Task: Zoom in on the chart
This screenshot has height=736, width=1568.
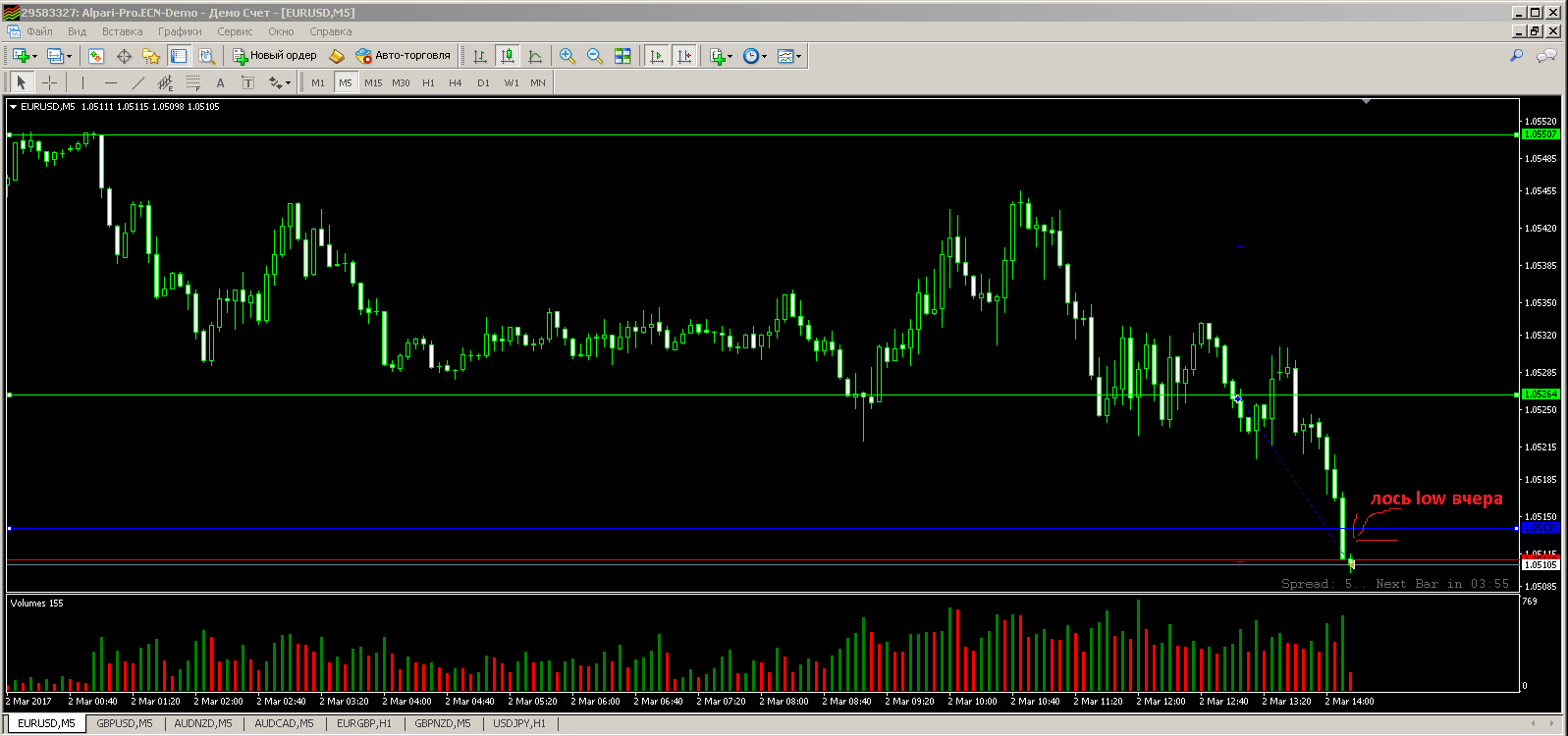Action: [x=568, y=56]
